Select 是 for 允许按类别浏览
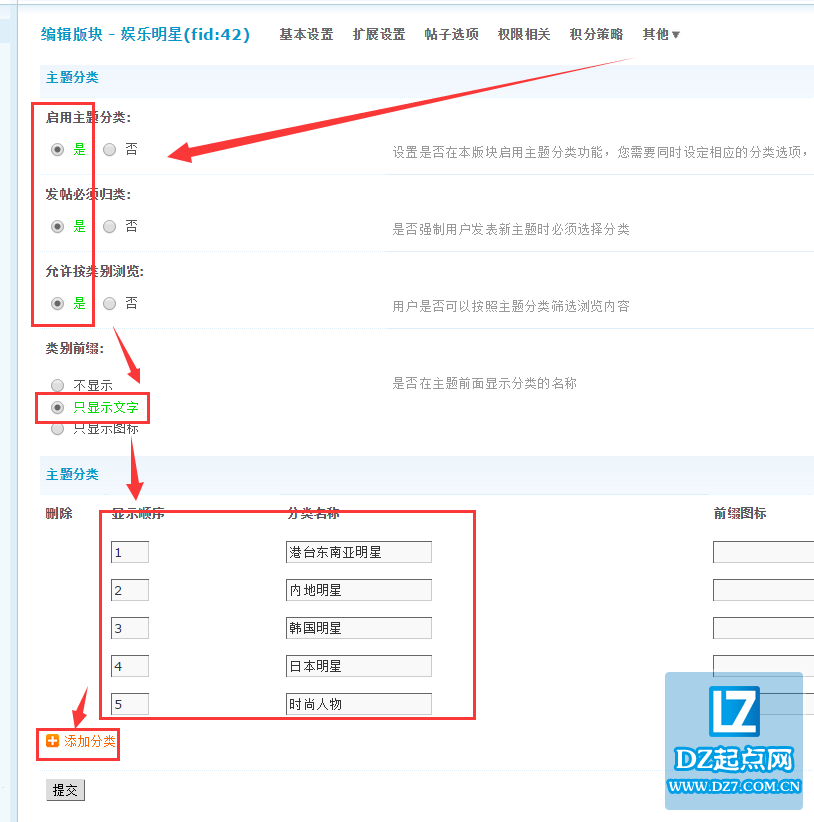Viewport: 814px width, 822px height. [x=58, y=304]
